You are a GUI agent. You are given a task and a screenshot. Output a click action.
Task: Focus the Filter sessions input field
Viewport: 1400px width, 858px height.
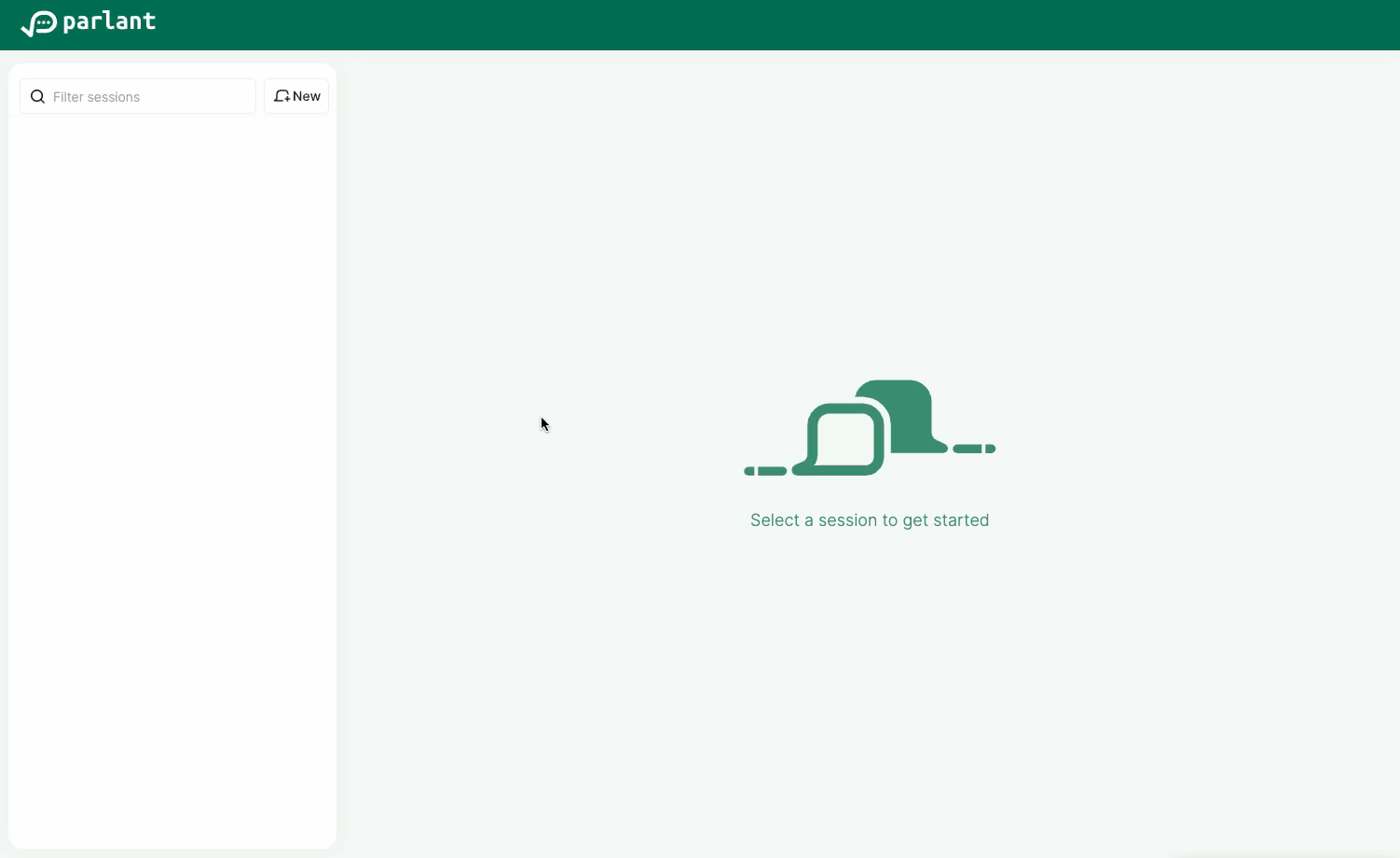click(x=149, y=97)
